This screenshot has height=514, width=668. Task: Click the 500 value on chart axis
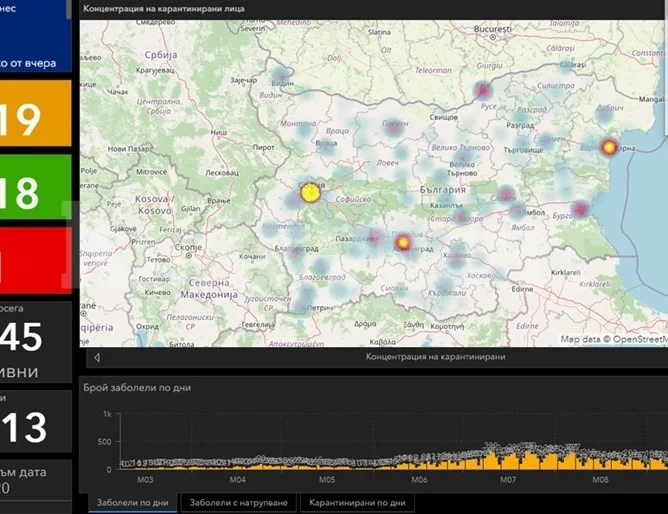pos(104,442)
